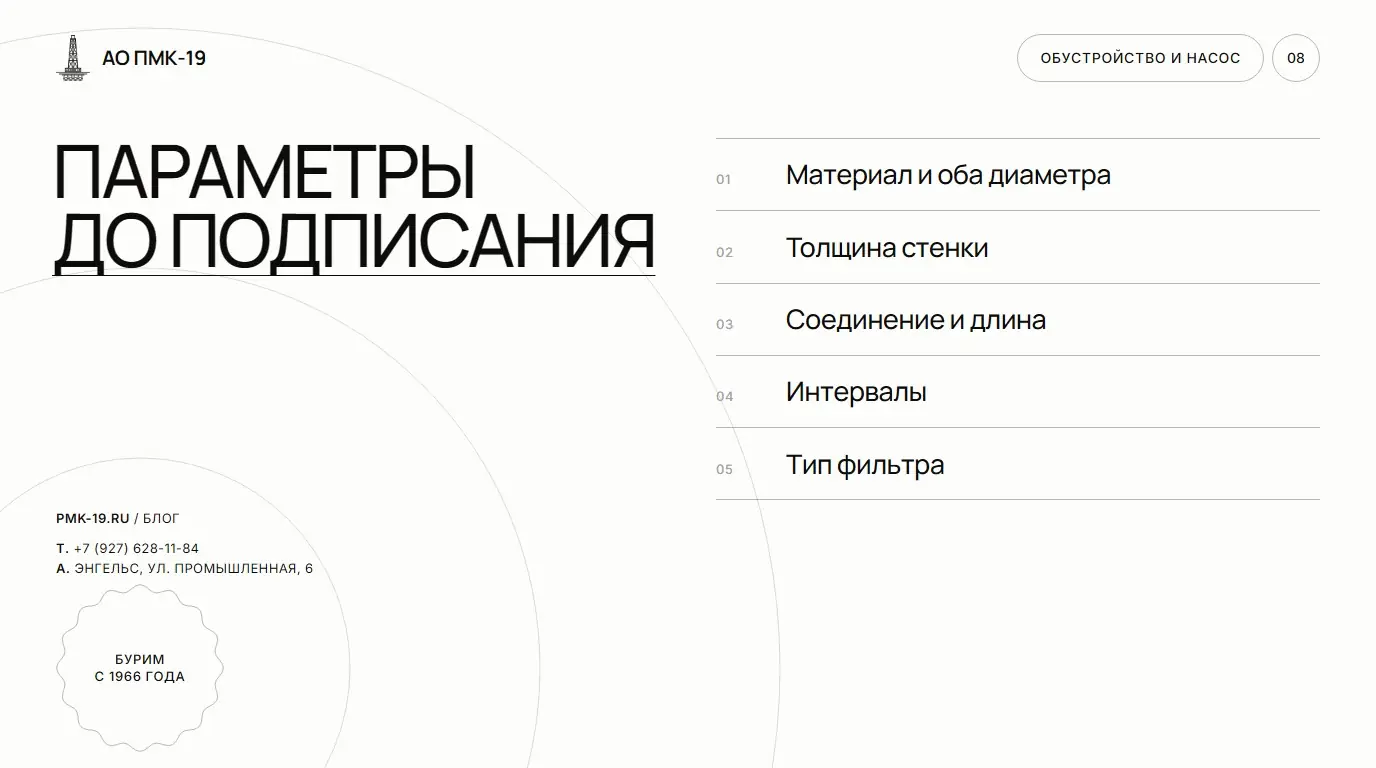Choose the Соединение и длина row
The image size is (1376, 768).
tap(1018, 320)
